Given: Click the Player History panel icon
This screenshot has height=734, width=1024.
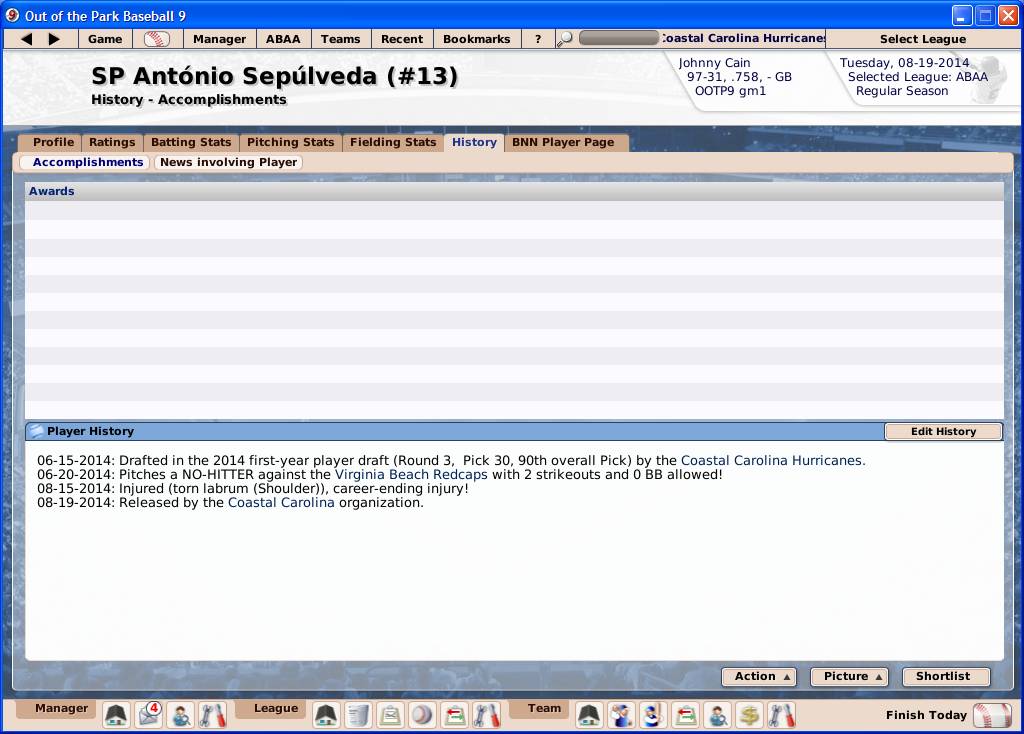Looking at the screenshot, I should pyautogui.click(x=36, y=431).
